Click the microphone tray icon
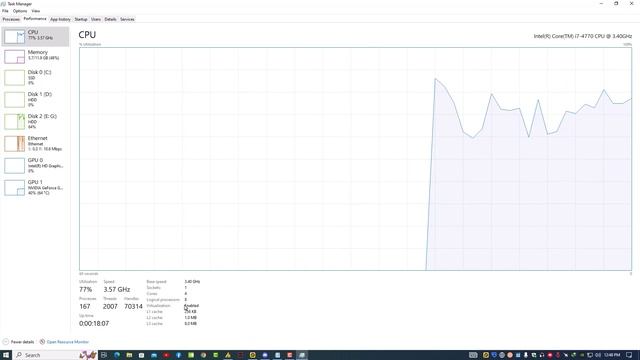The width and height of the screenshot is (640, 360). (x=526, y=355)
